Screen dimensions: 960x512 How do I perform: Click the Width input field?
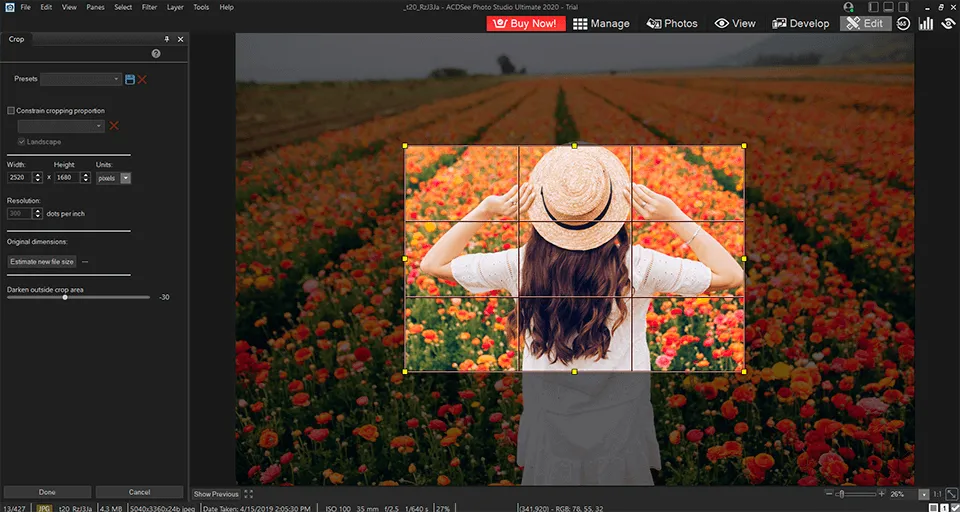pos(20,178)
